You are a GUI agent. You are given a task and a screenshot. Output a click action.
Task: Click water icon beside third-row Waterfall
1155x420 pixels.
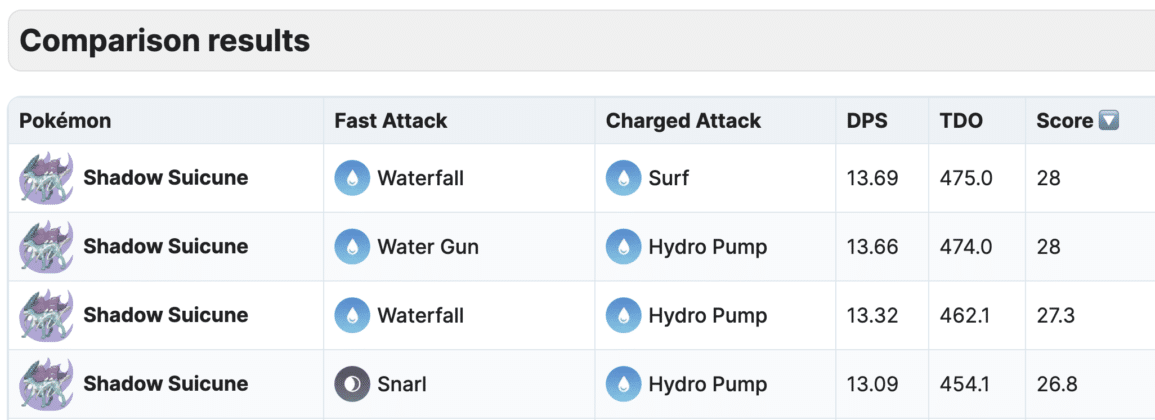[x=352, y=316]
